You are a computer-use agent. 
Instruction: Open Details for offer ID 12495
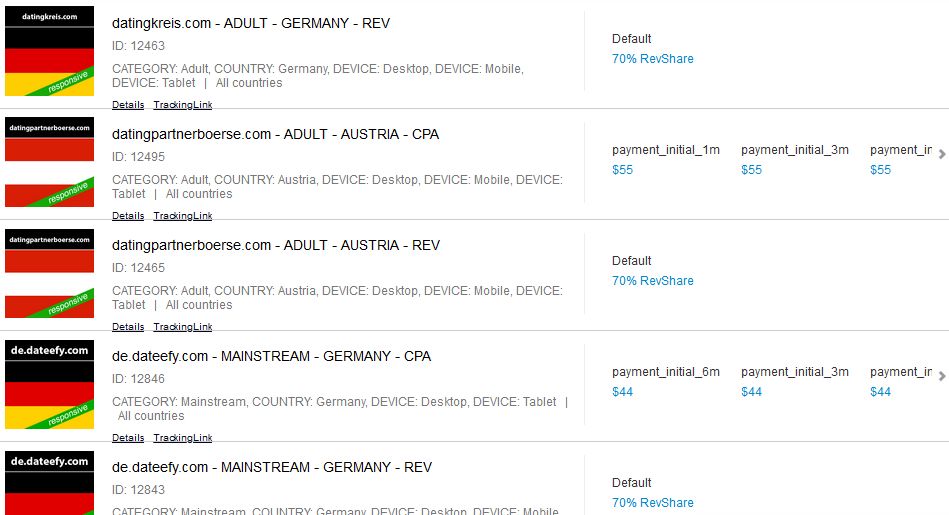[x=128, y=216]
